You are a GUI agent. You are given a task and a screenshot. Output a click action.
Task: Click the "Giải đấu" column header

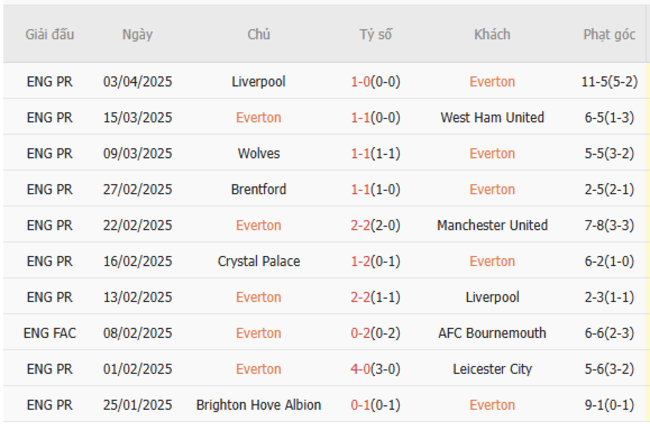pyautogui.click(x=50, y=35)
